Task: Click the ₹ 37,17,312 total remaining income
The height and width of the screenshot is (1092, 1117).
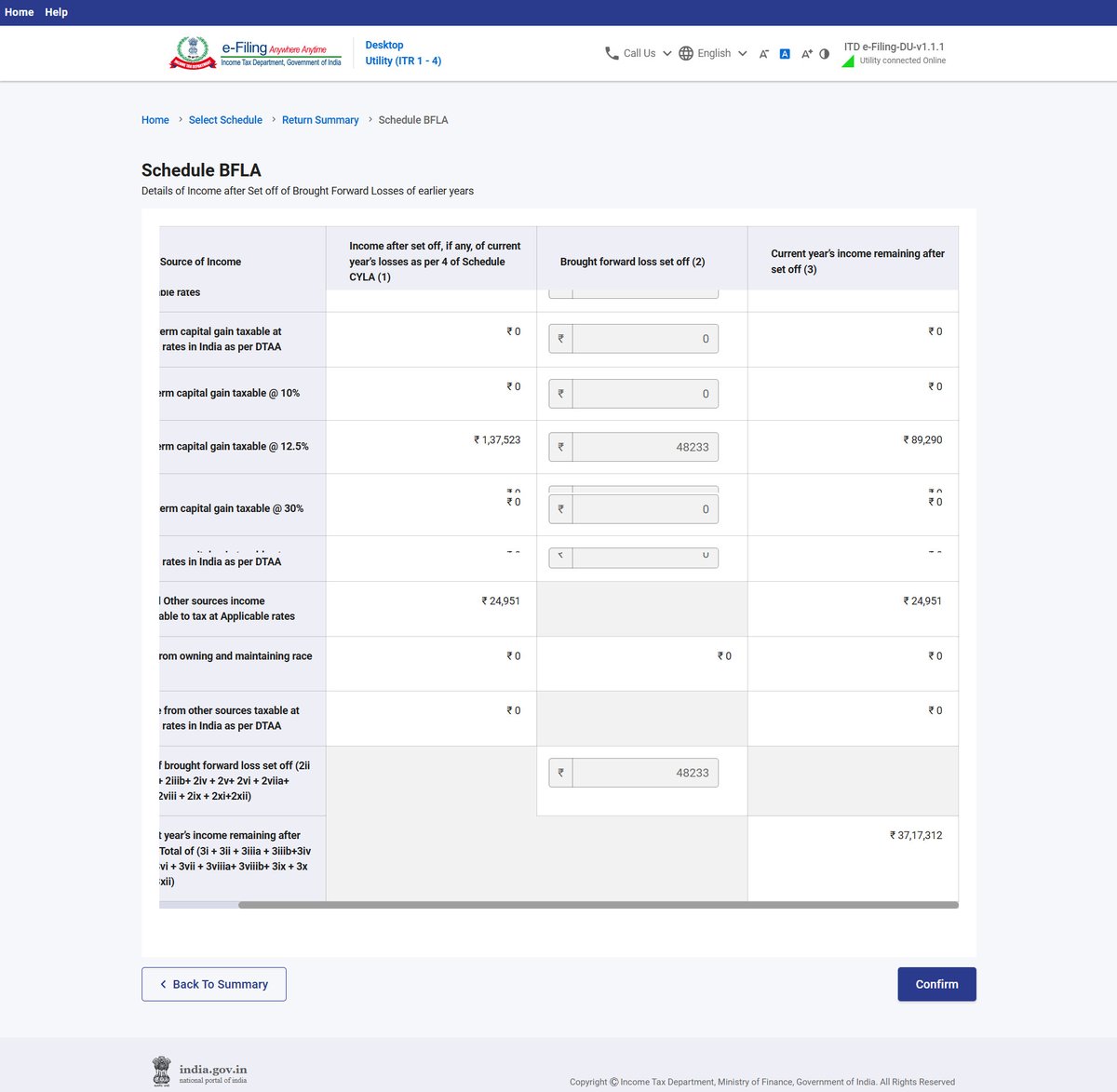Action: tap(916, 836)
